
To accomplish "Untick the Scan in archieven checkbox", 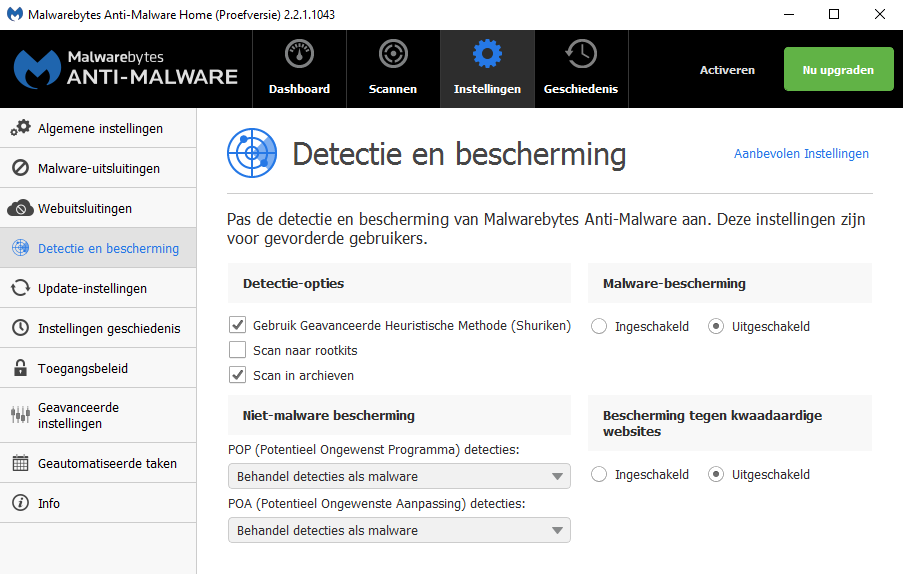I will point(238,375).
